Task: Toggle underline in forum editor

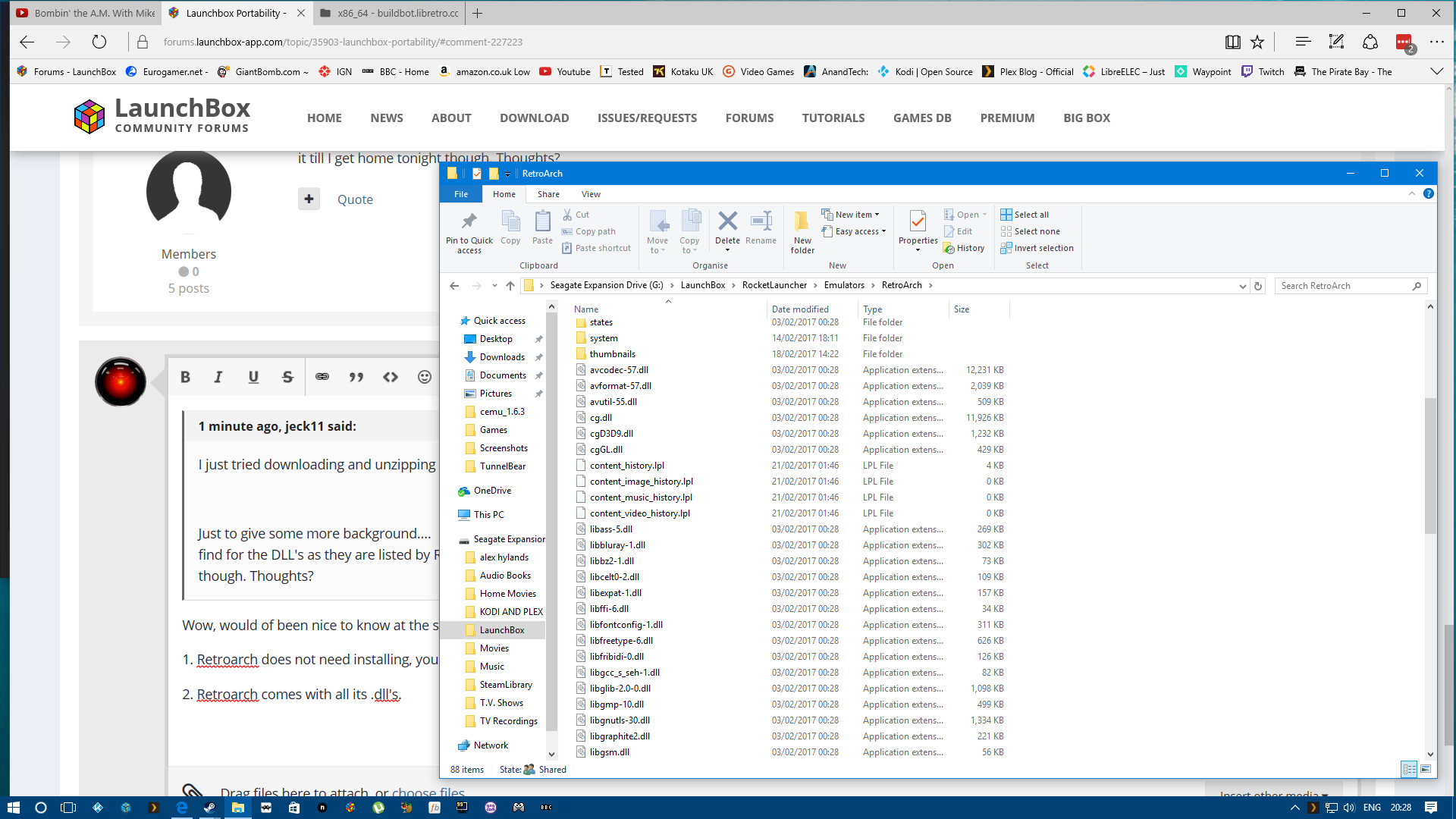Action: point(253,377)
